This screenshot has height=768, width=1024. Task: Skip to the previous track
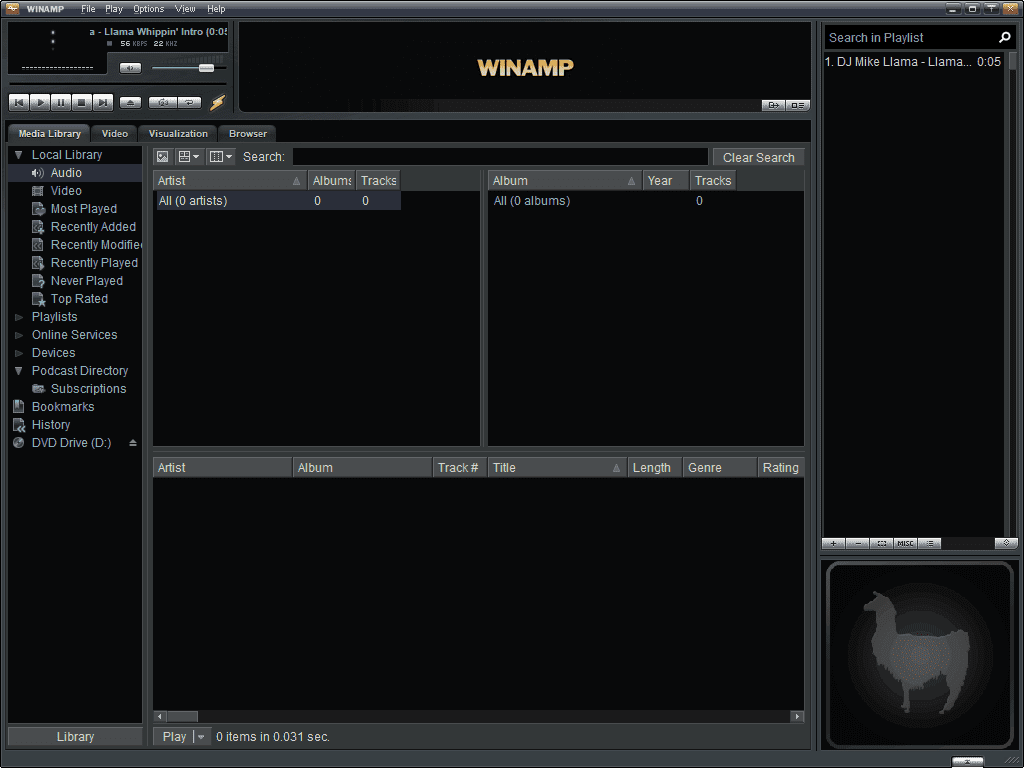19,103
